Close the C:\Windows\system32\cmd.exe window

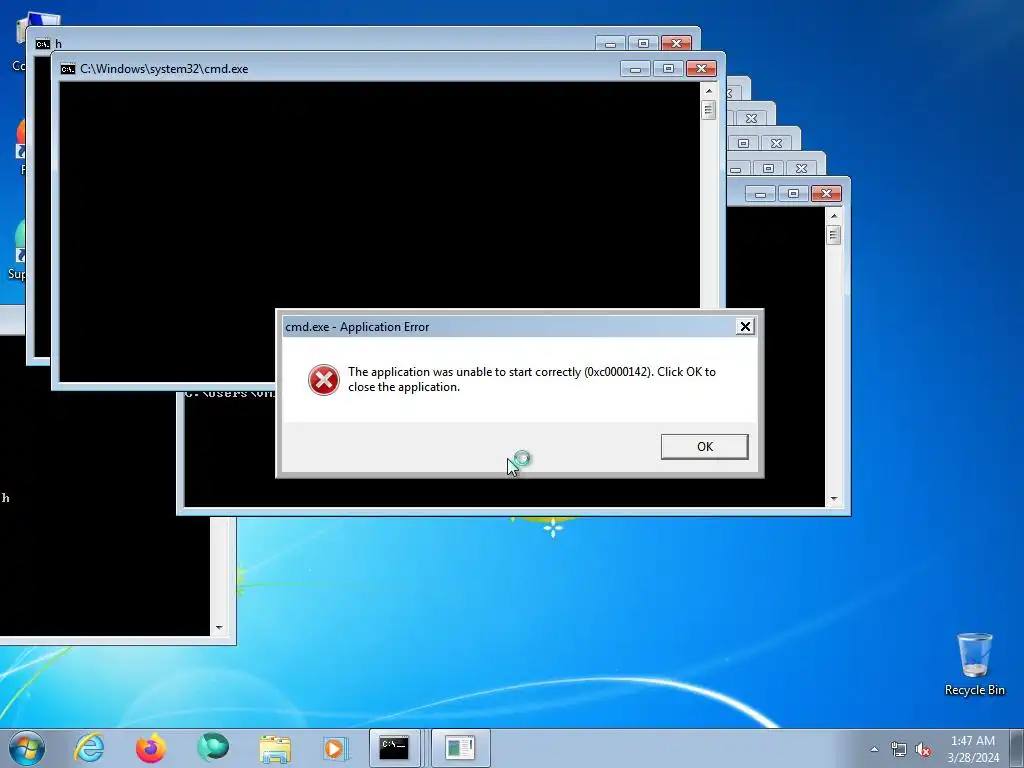click(701, 69)
